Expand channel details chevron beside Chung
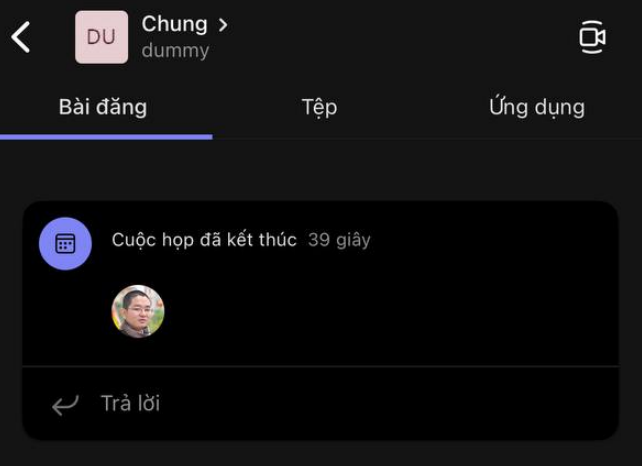 (x=223, y=24)
